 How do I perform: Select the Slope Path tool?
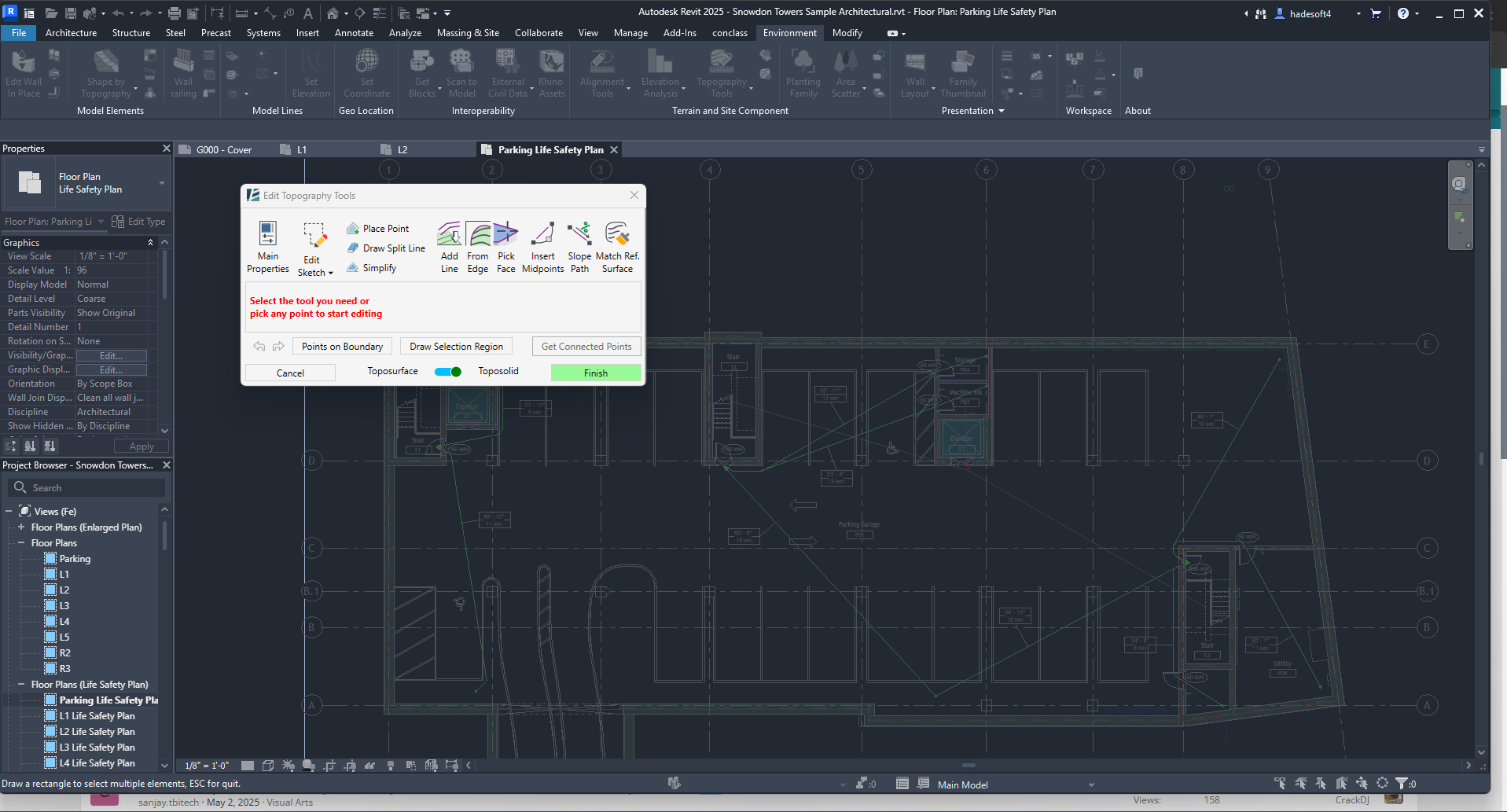[x=579, y=247]
